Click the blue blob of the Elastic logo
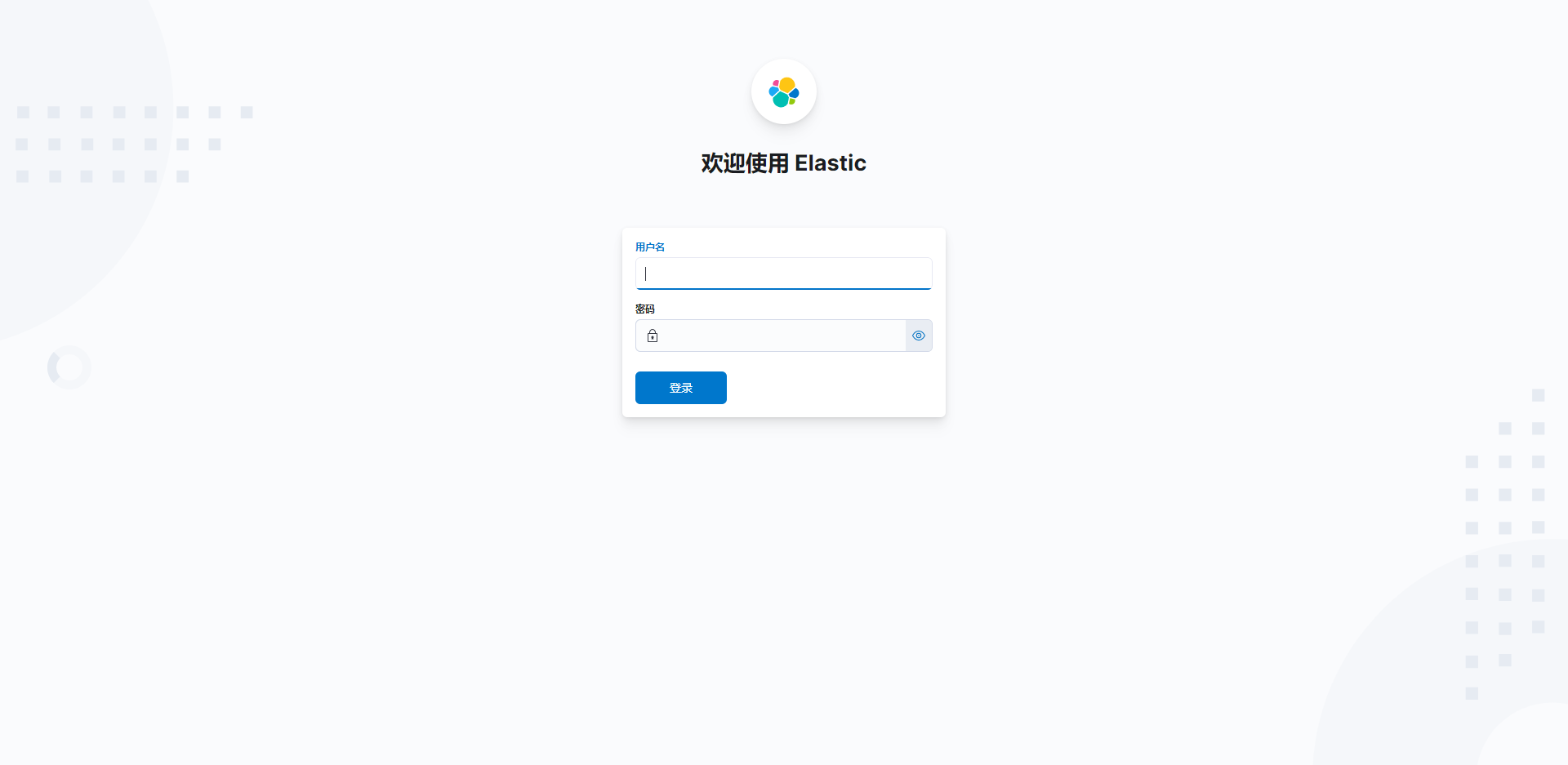Viewport: 1568px width, 765px height. click(795, 93)
